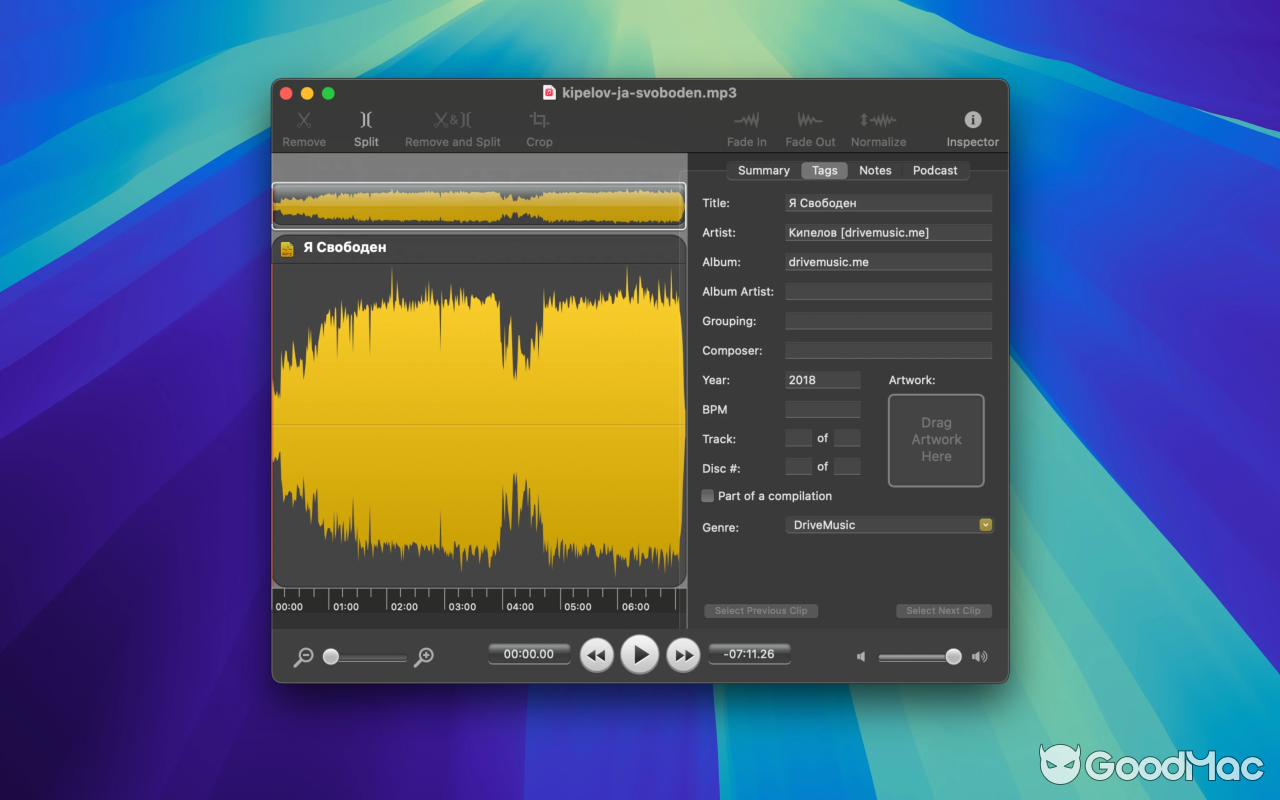Viewport: 1280px width, 800px height.
Task: Click the zoom-in magnifier icon
Action: pos(423,656)
